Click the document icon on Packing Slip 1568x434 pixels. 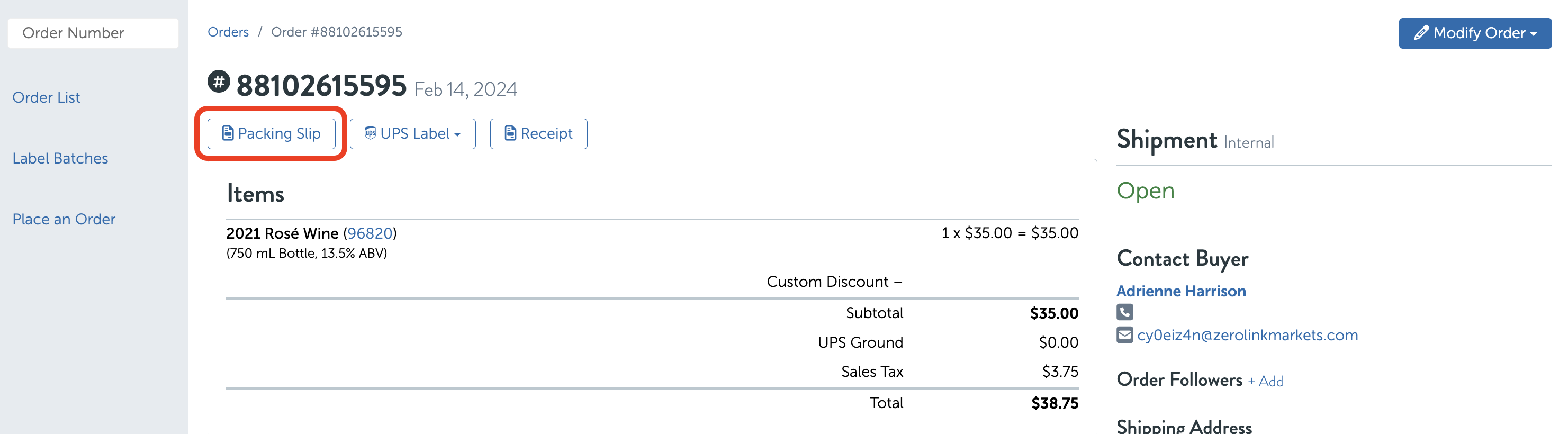click(x=228, y=133)
